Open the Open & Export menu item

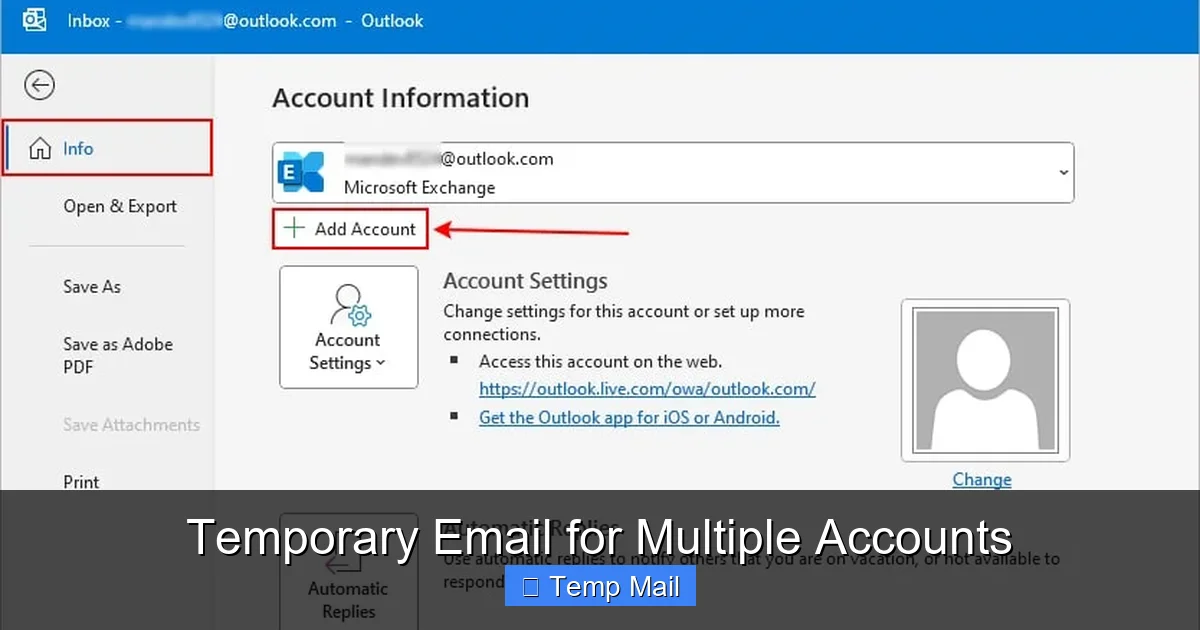point(120,206)
